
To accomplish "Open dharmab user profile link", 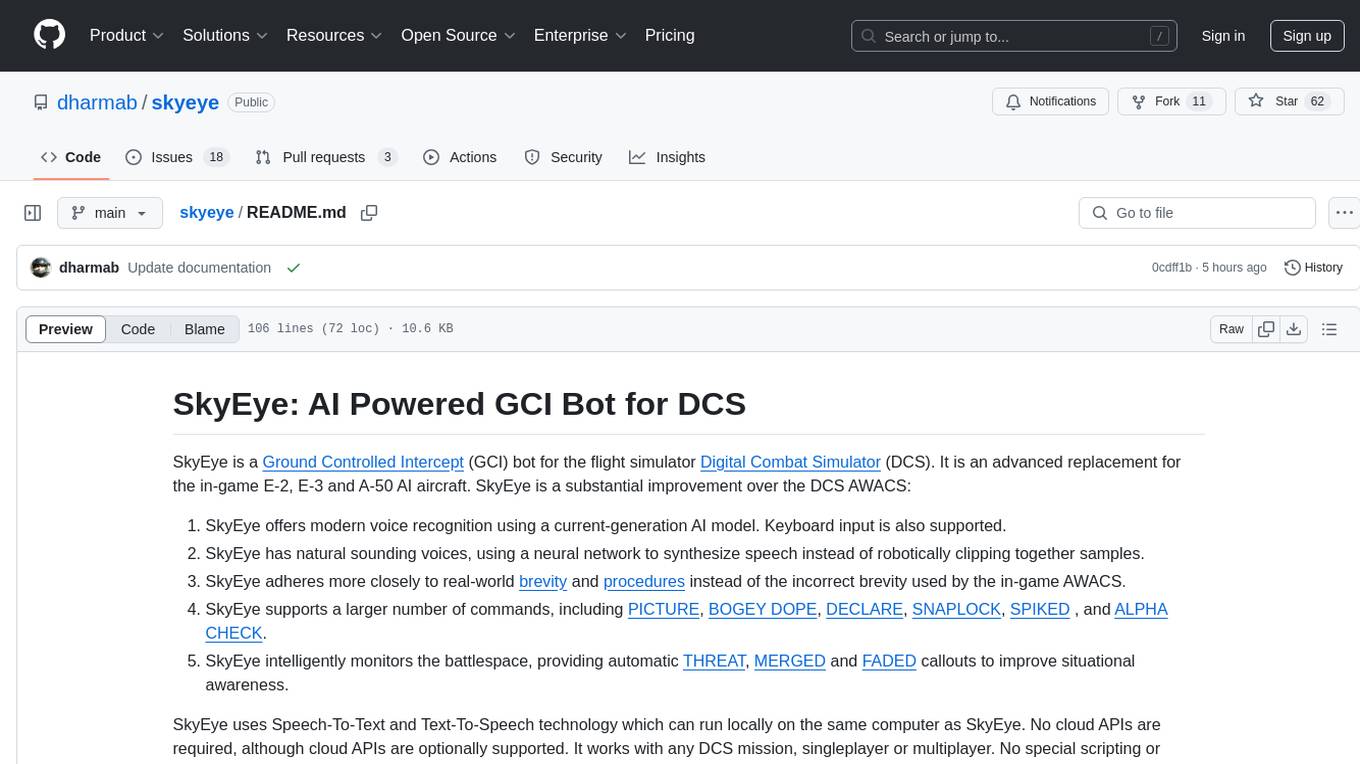I will coord(97,102).
